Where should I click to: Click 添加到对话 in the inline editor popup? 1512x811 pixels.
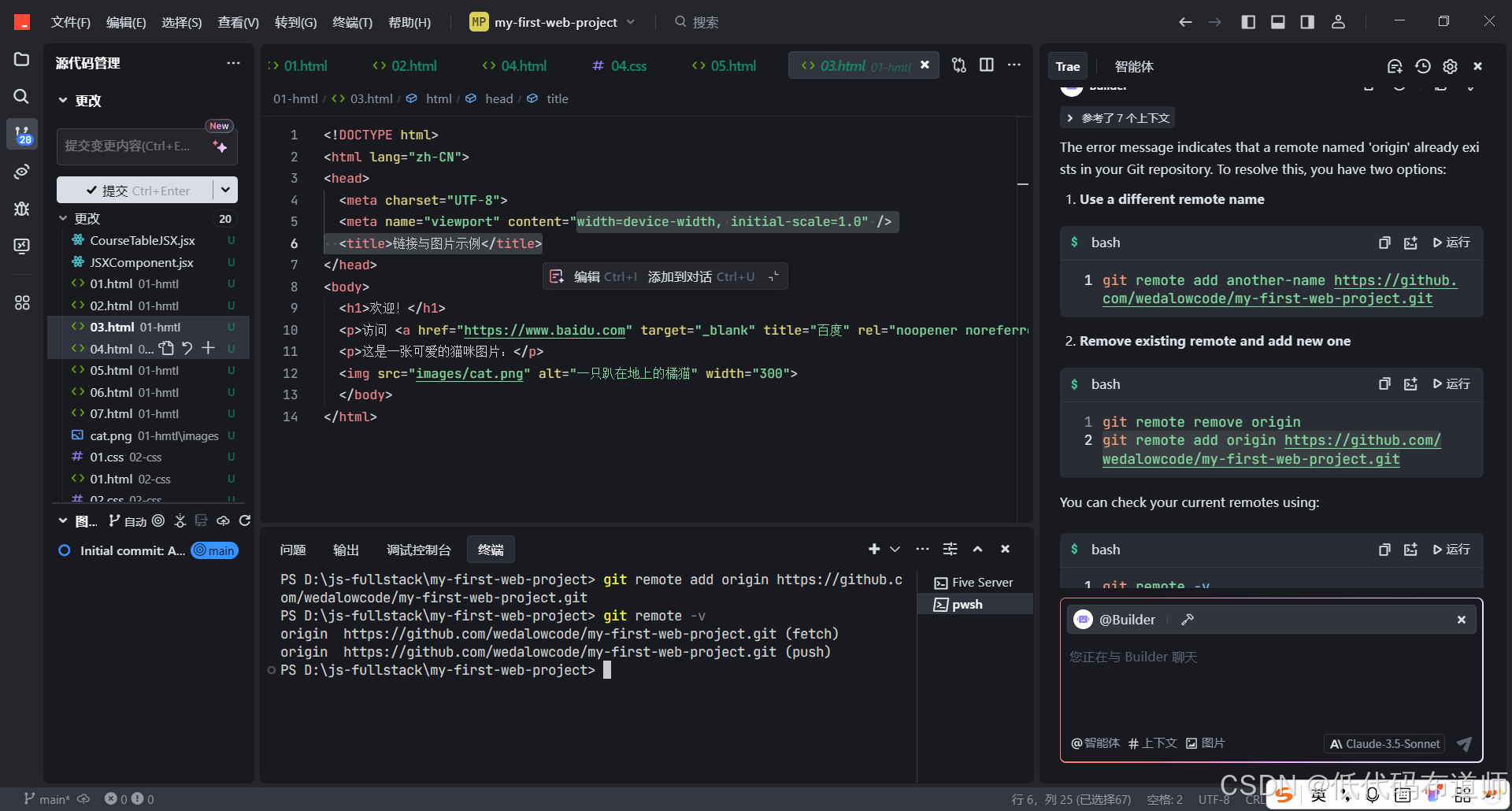(x=701, y=276)
